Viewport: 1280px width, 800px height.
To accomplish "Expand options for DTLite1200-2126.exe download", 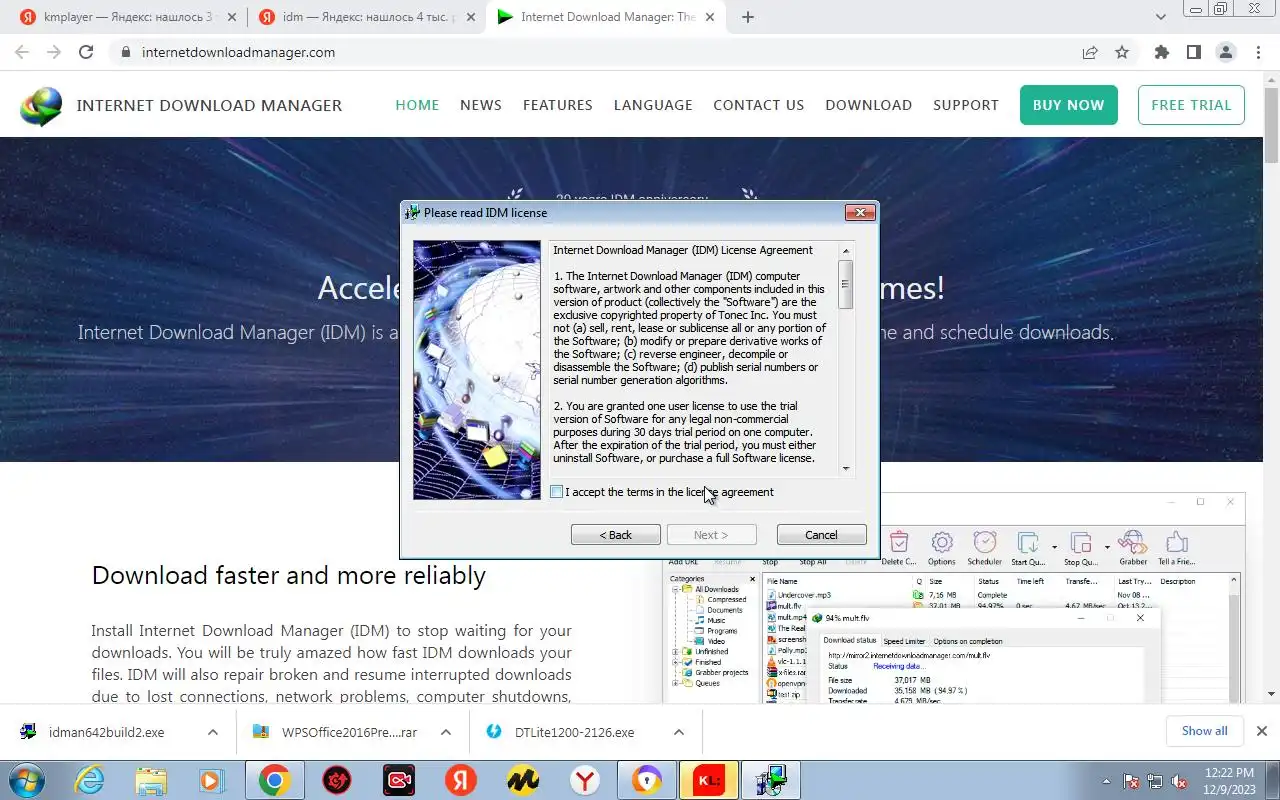I will point(679,732).
